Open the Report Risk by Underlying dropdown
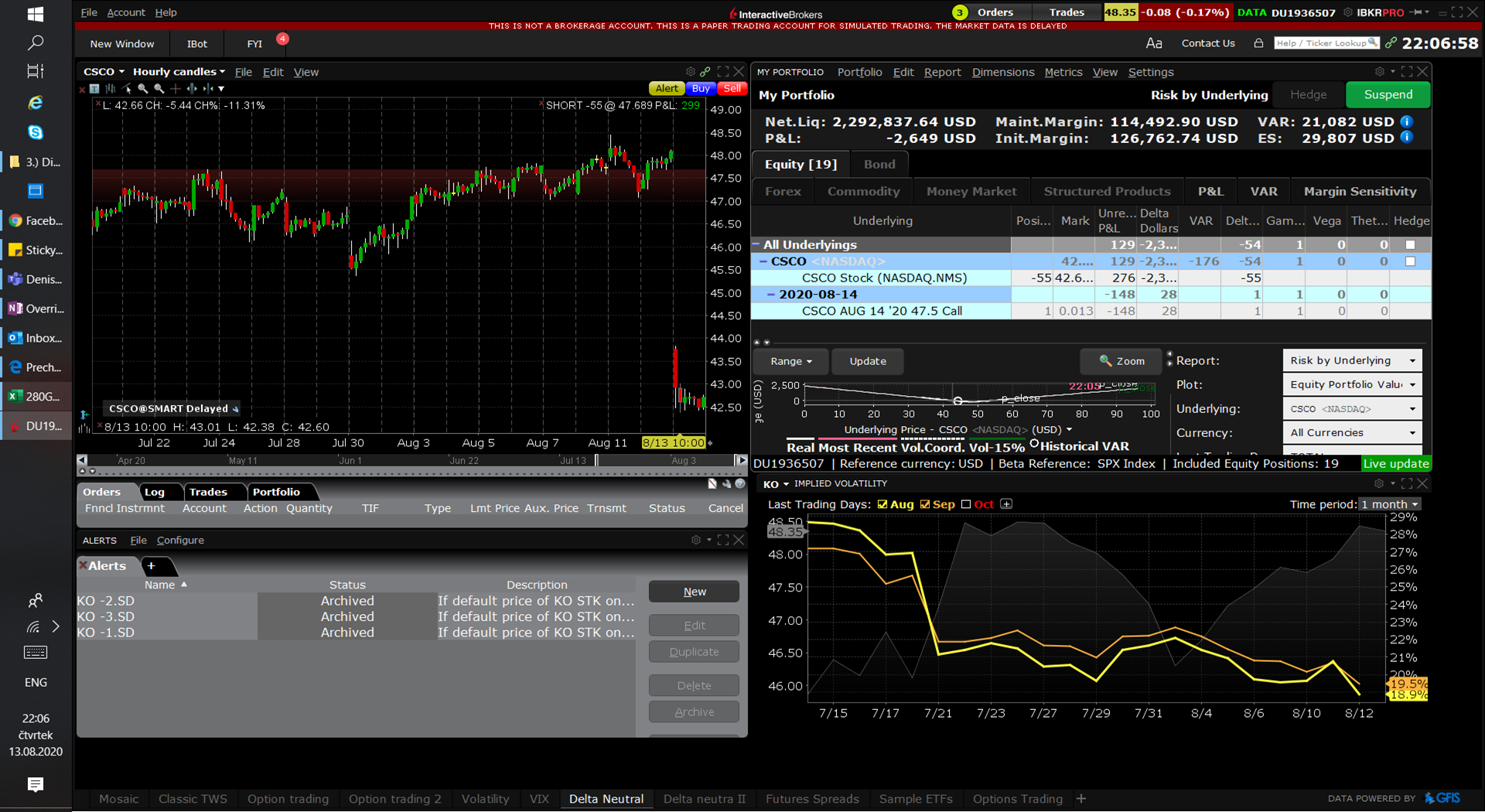This screenshot has height=812, width=1485. (x=1352, y=360)
